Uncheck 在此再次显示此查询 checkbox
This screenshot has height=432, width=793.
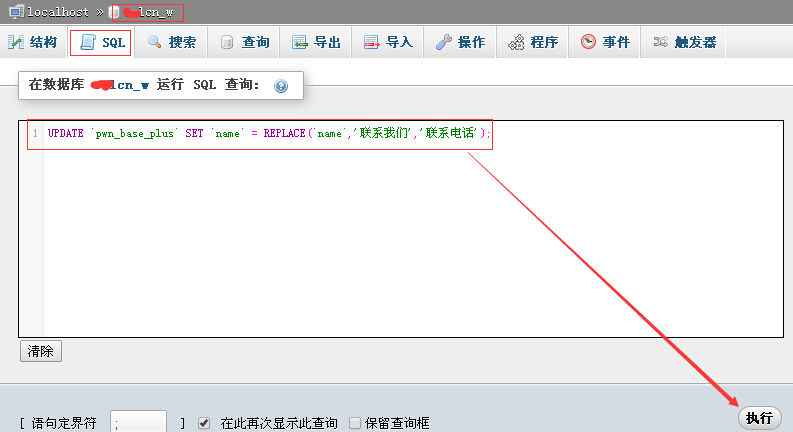[204, 423]
